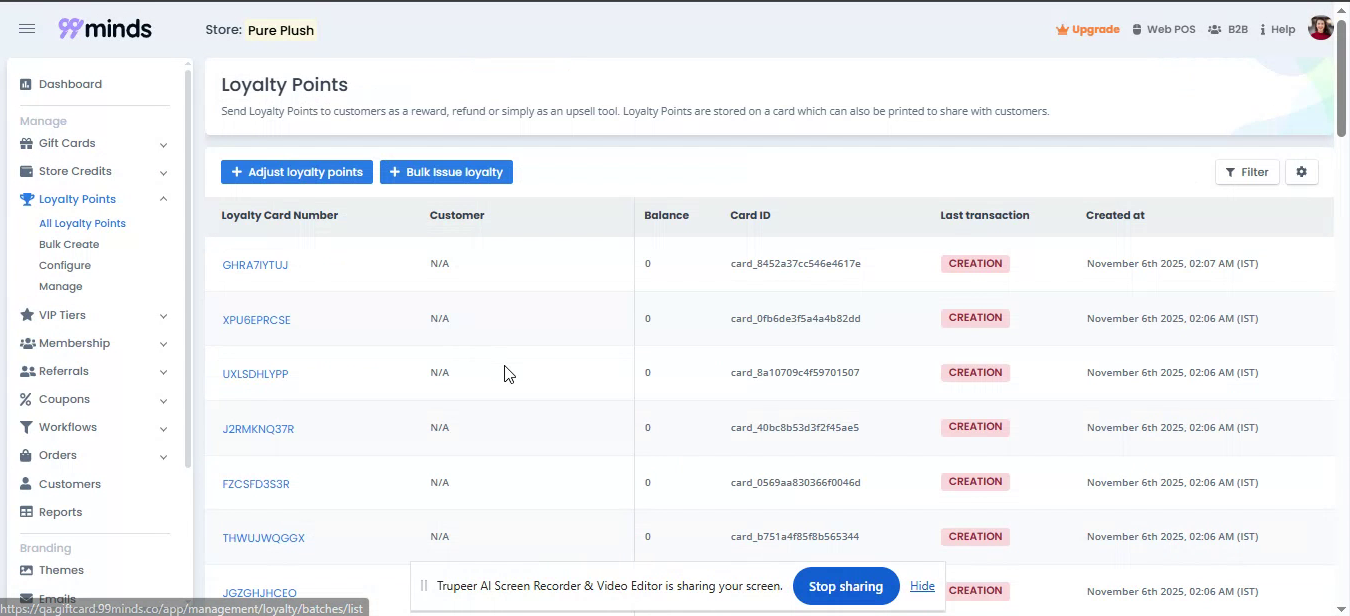Open loyalty card XPU6EPRCSE
Image resolution: width=1350 pixels, height=616 pixels.
pos(256,320)
